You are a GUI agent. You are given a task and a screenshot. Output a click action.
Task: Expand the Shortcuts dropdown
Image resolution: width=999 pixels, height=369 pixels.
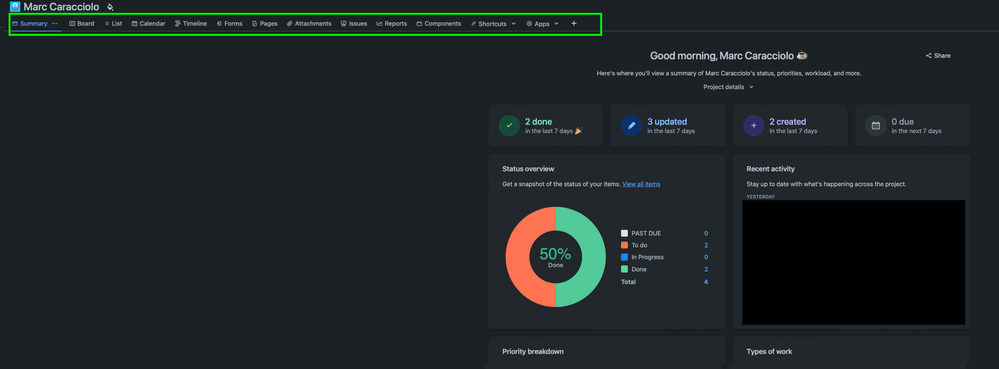[x=493, y=24]
